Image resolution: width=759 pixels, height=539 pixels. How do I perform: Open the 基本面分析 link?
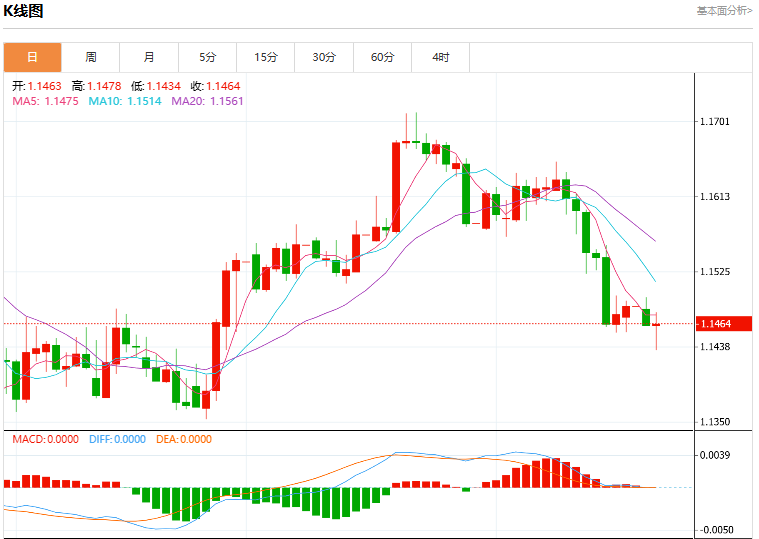724,11
